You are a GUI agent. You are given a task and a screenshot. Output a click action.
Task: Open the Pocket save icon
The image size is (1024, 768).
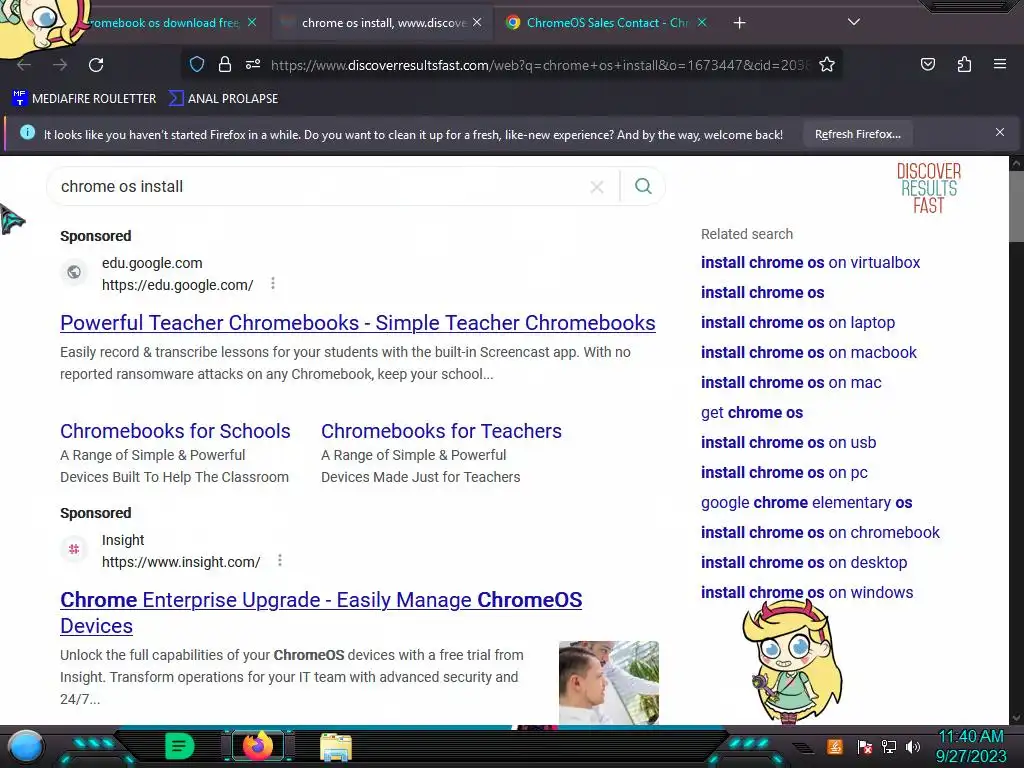927,64
